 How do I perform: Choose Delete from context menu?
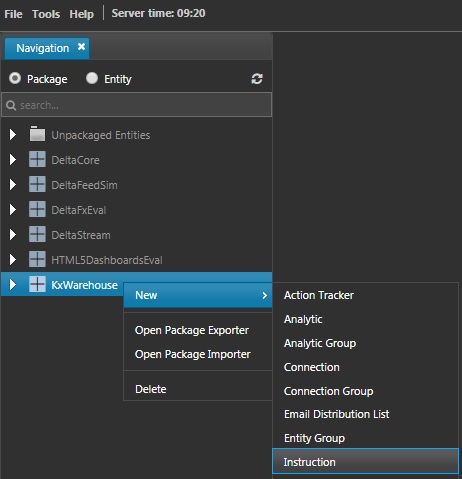(x=198, y=389)
